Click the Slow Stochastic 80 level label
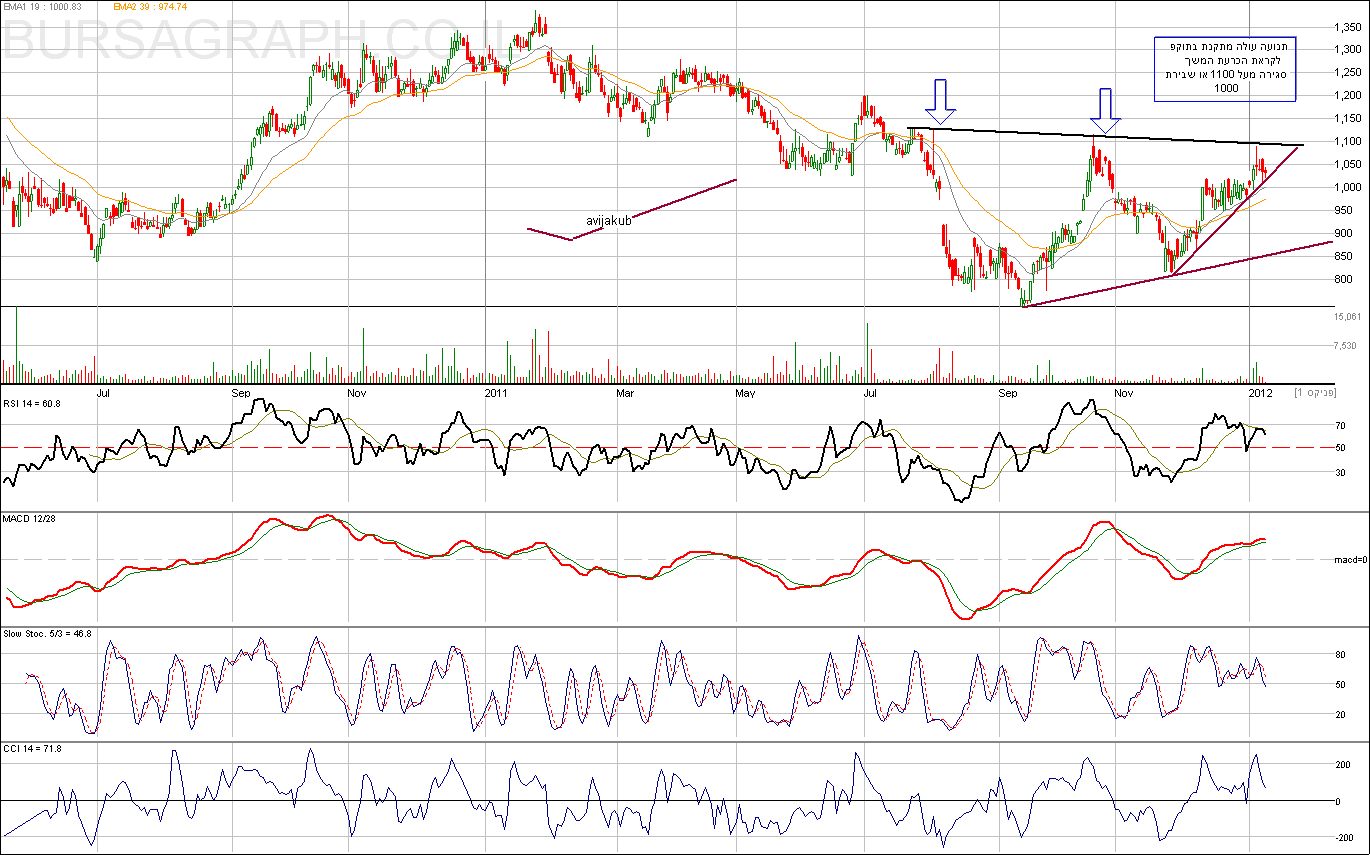 pyautogui.click(x=1340, y=655)
